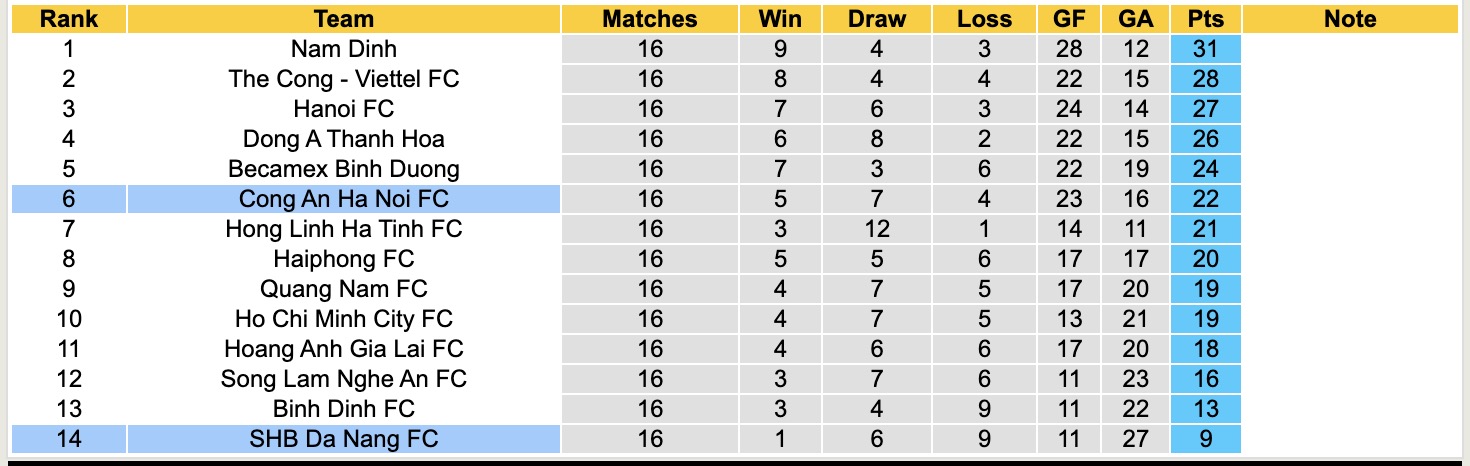
Task: Click the Team column header
Action: (344, 19)
